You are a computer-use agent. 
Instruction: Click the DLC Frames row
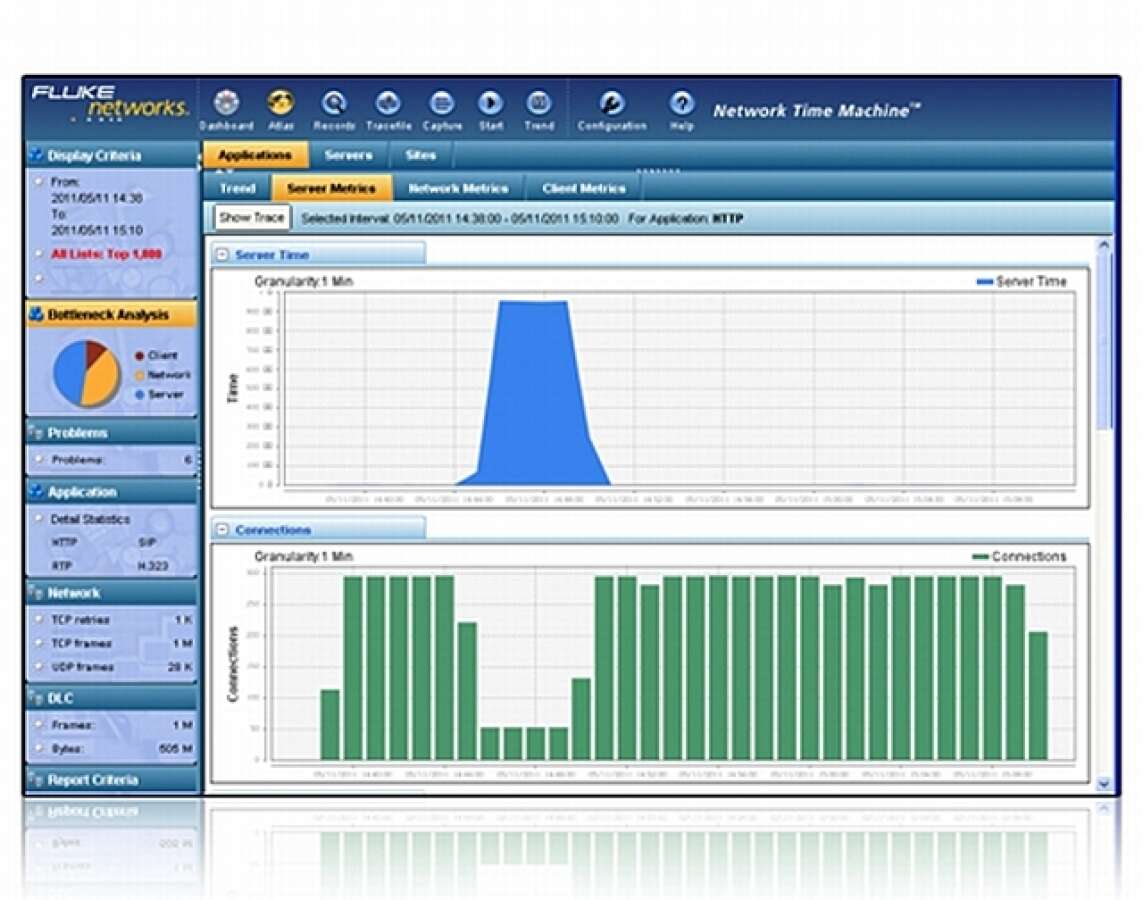pyautogui.click(x=114, y=725)
